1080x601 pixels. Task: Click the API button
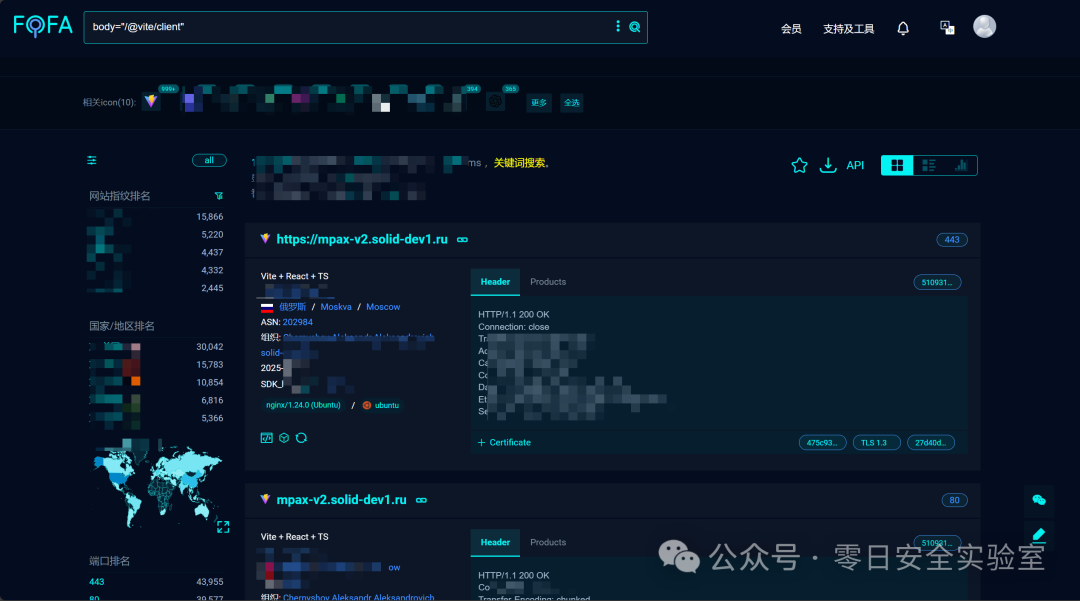(x=855, y=165)
